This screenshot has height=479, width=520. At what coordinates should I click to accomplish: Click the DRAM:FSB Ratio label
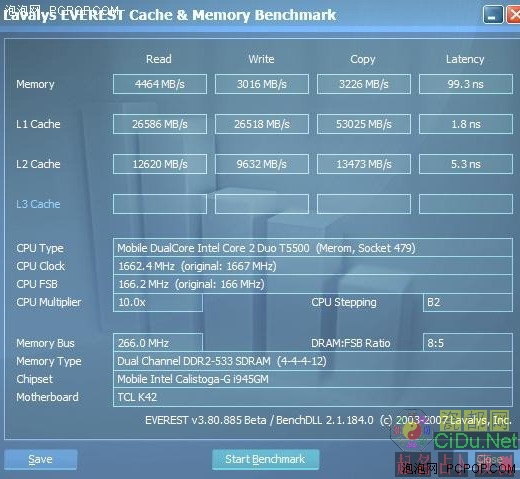click(350, 343)
